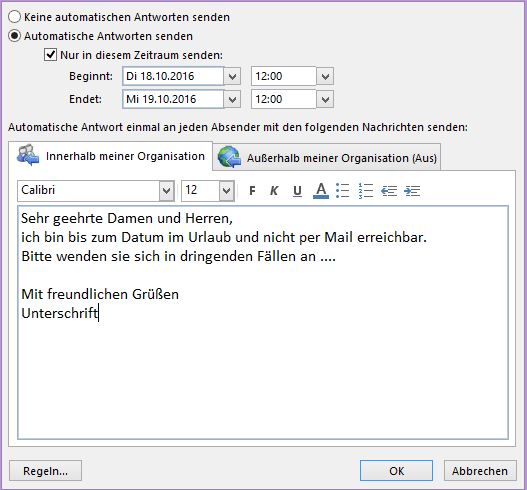Expand the Calibri font dropdown
The image size is (527, 490).
pyautogui.click(x=166, y=191)
